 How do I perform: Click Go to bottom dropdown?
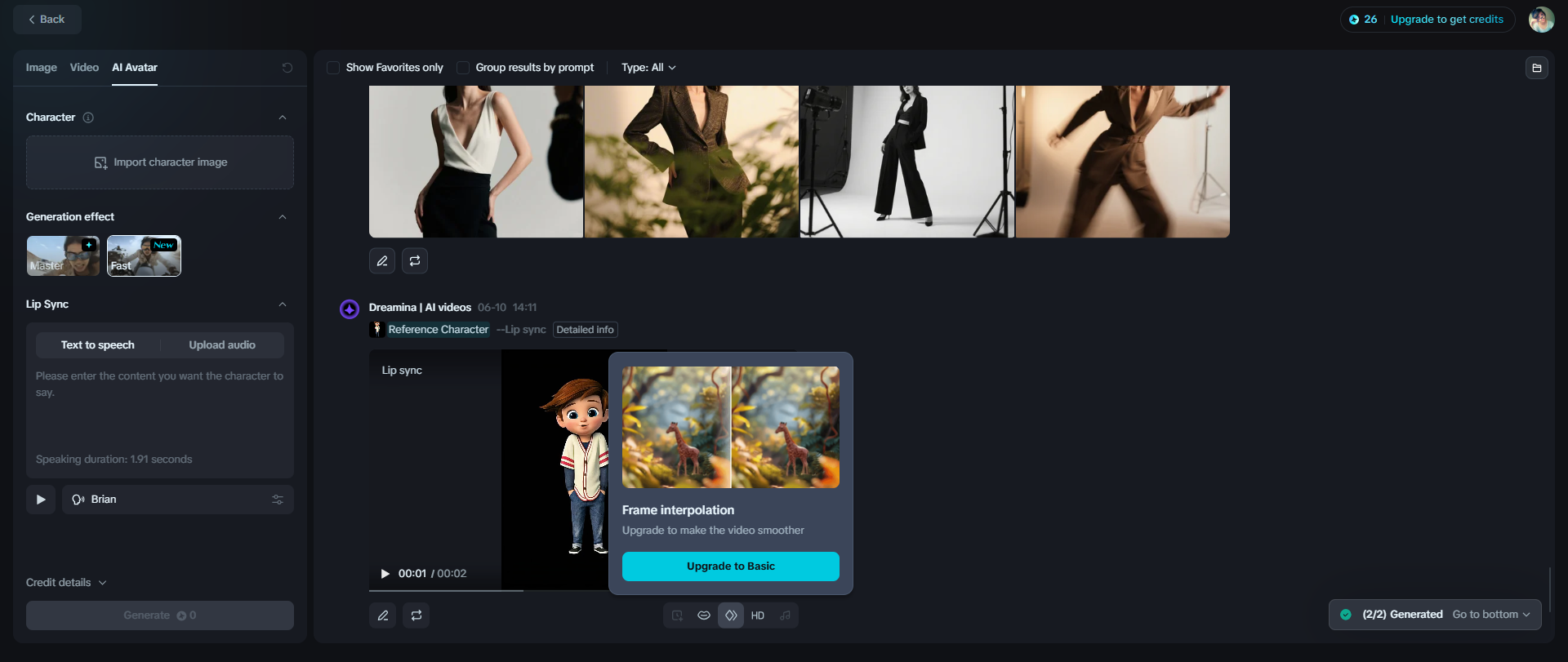[1491, 615]
